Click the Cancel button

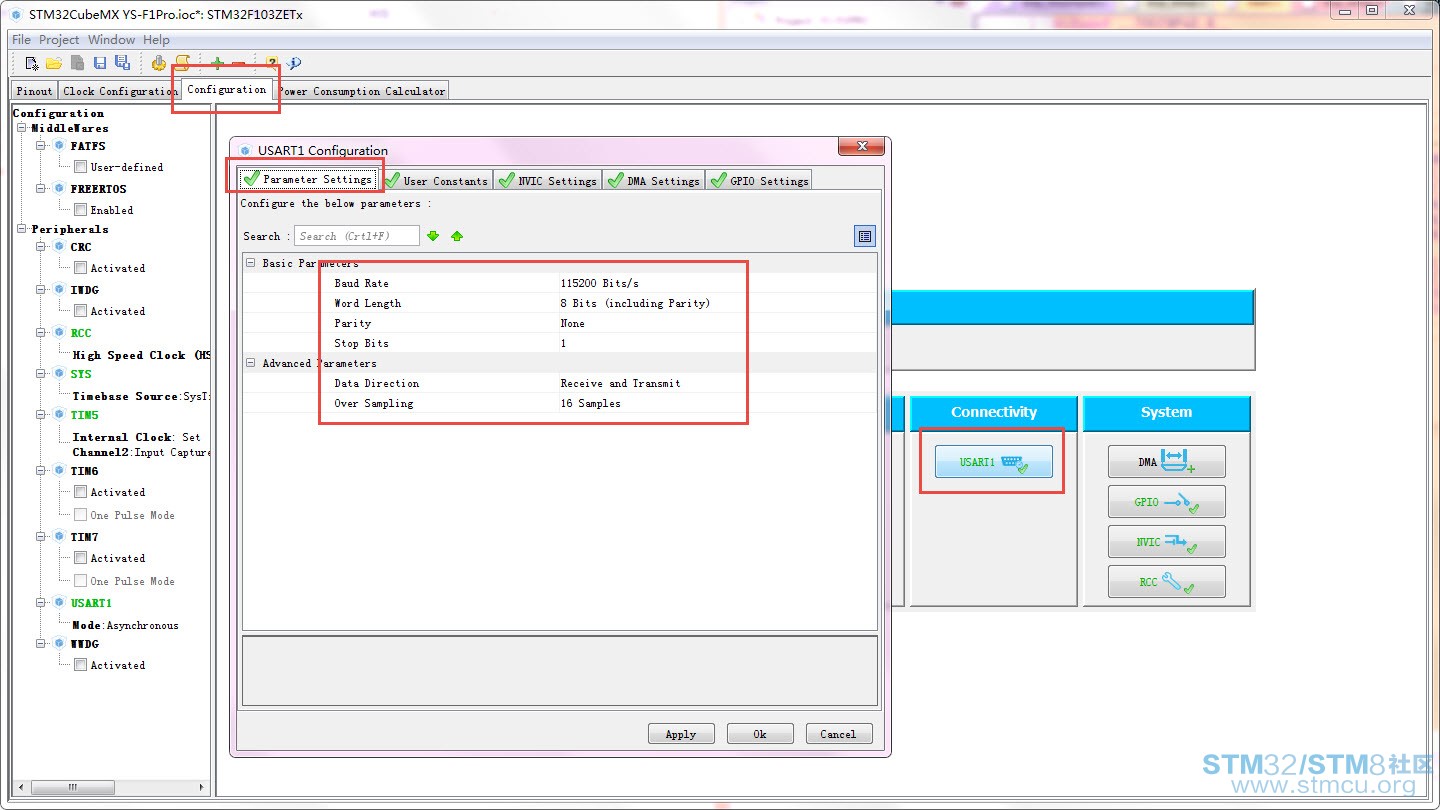tap(839, 734)
